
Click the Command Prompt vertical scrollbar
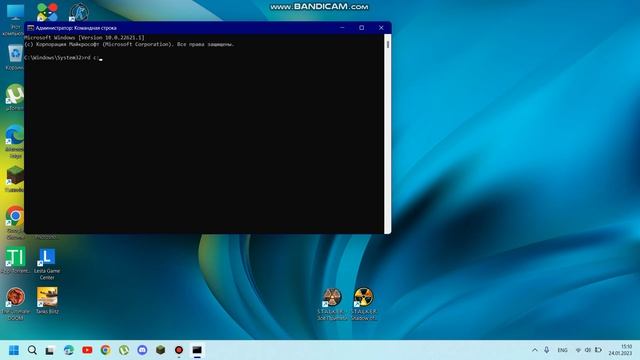click(x=387, y=134)
